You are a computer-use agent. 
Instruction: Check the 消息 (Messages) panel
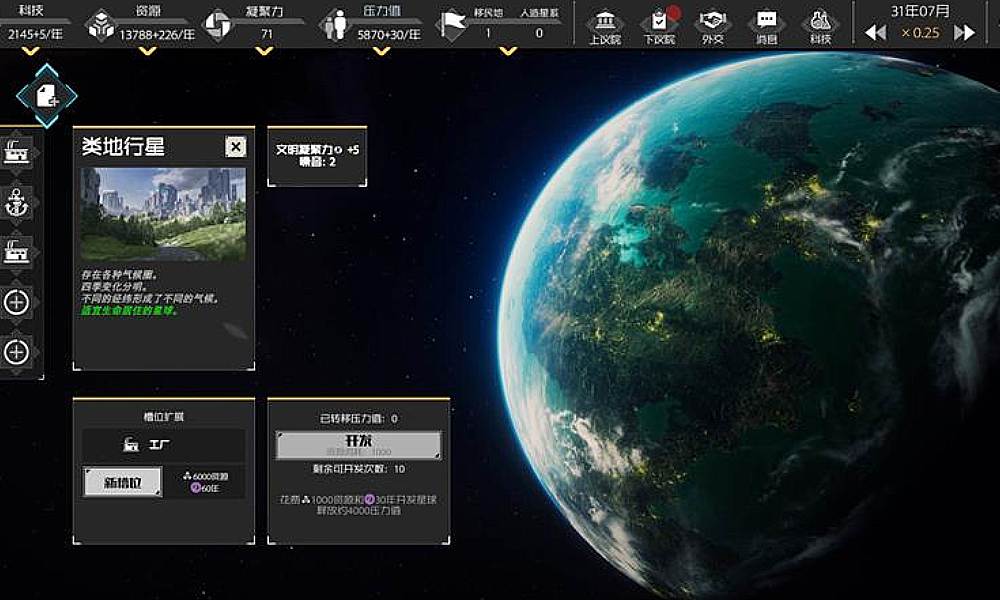(769, 23)
